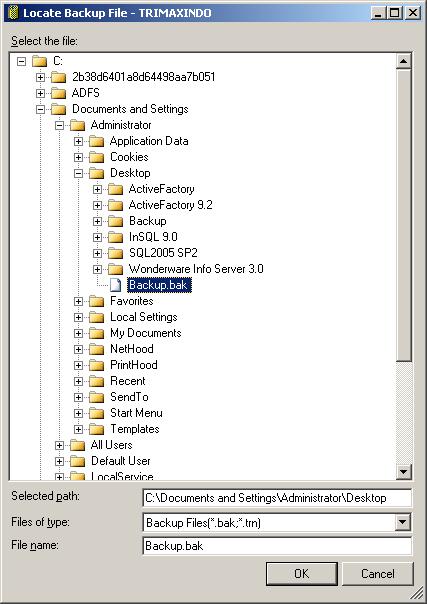Select the ActiveFactory folder label
427x604 pixels.
[x=161, y=189]
